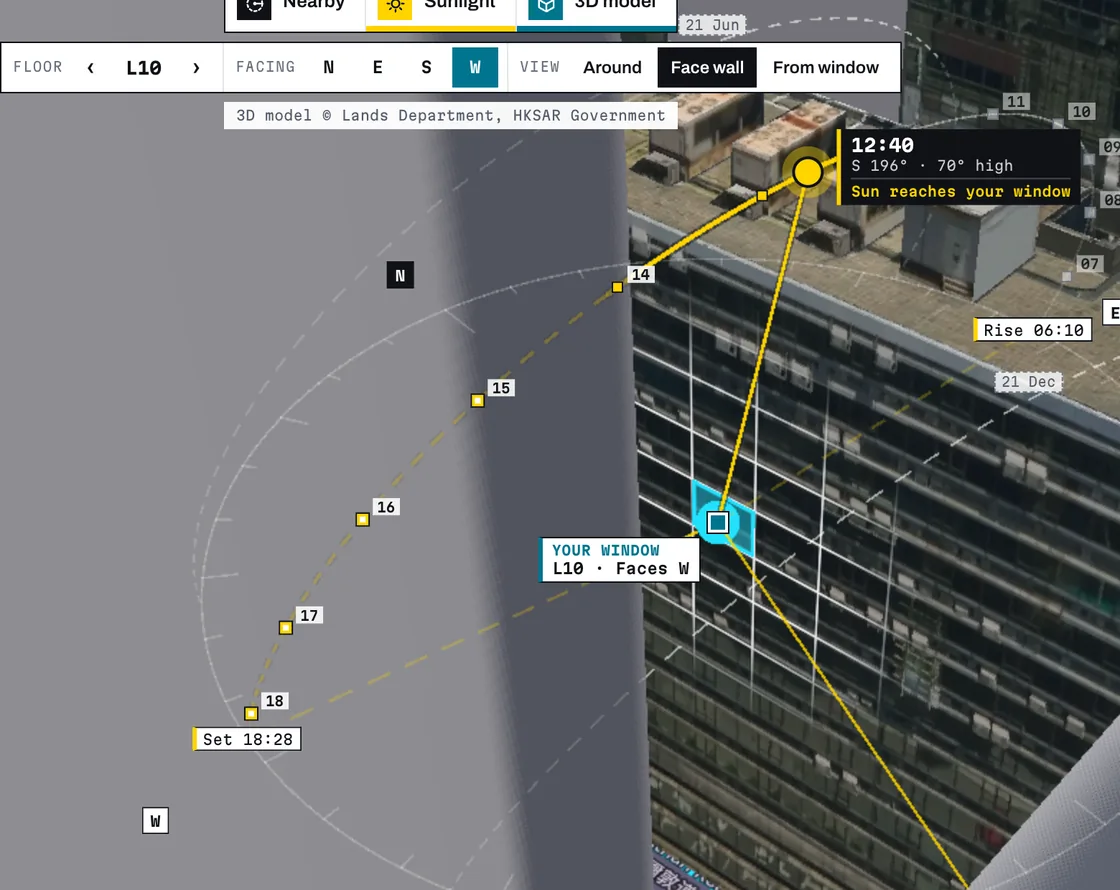Select the highlighted W facing button
1120x890 pixels.
pyautogui.click(x=475, y=67)
